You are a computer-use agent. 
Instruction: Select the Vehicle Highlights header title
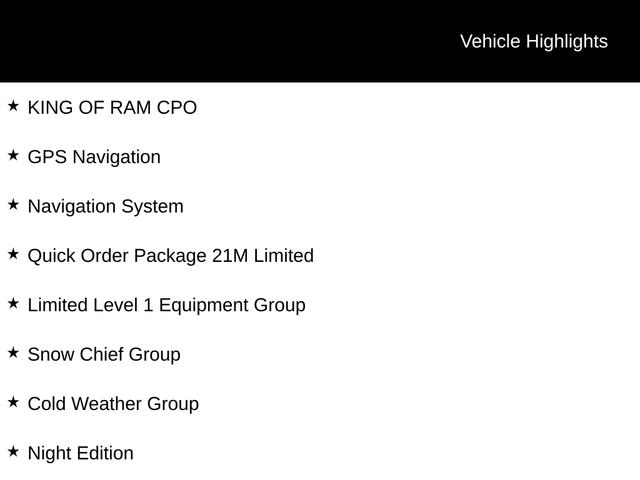534,42
